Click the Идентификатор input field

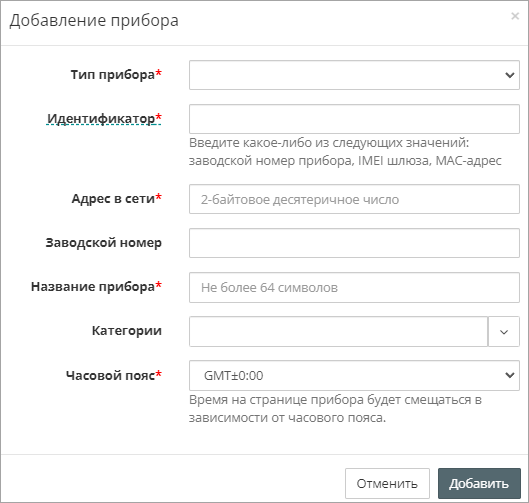(354, 119)
